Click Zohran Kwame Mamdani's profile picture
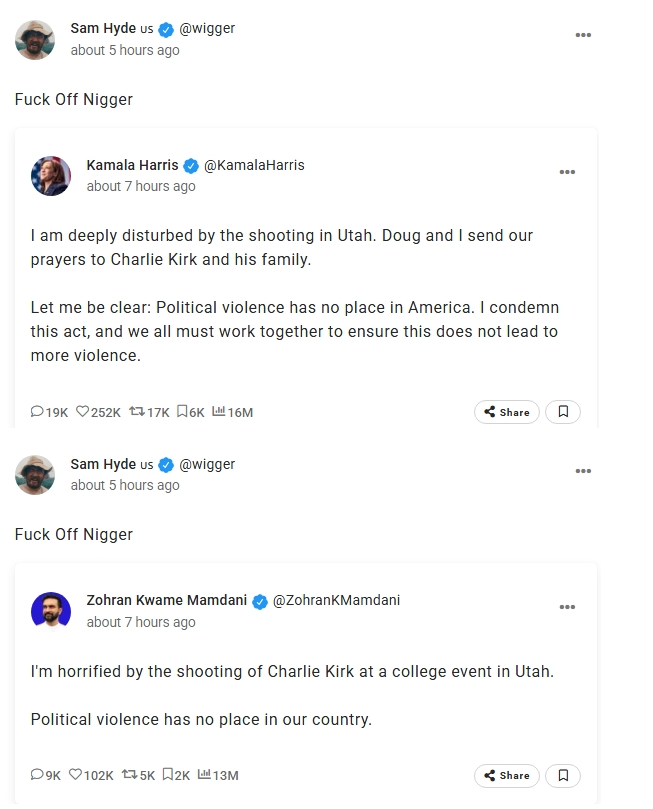The image size is (653, 809). click(51, 611)
